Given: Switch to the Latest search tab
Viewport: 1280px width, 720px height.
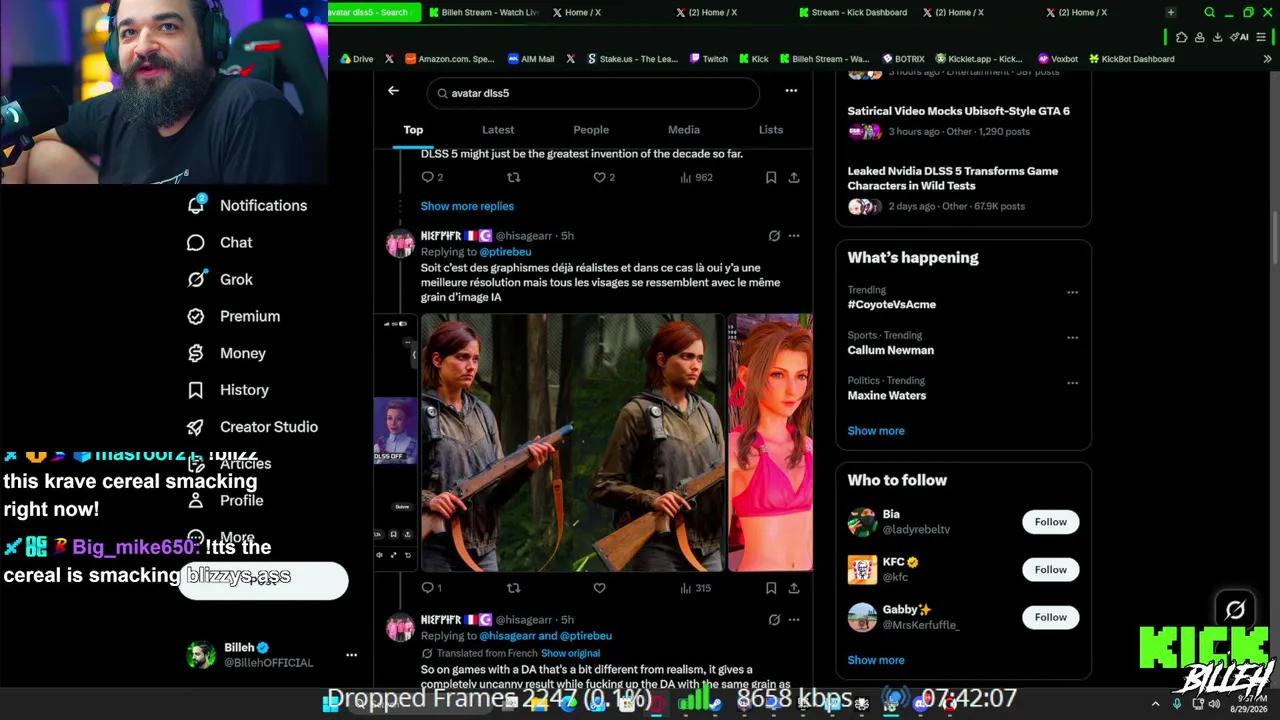Looking at the screenshot, I should pos(498,130).
